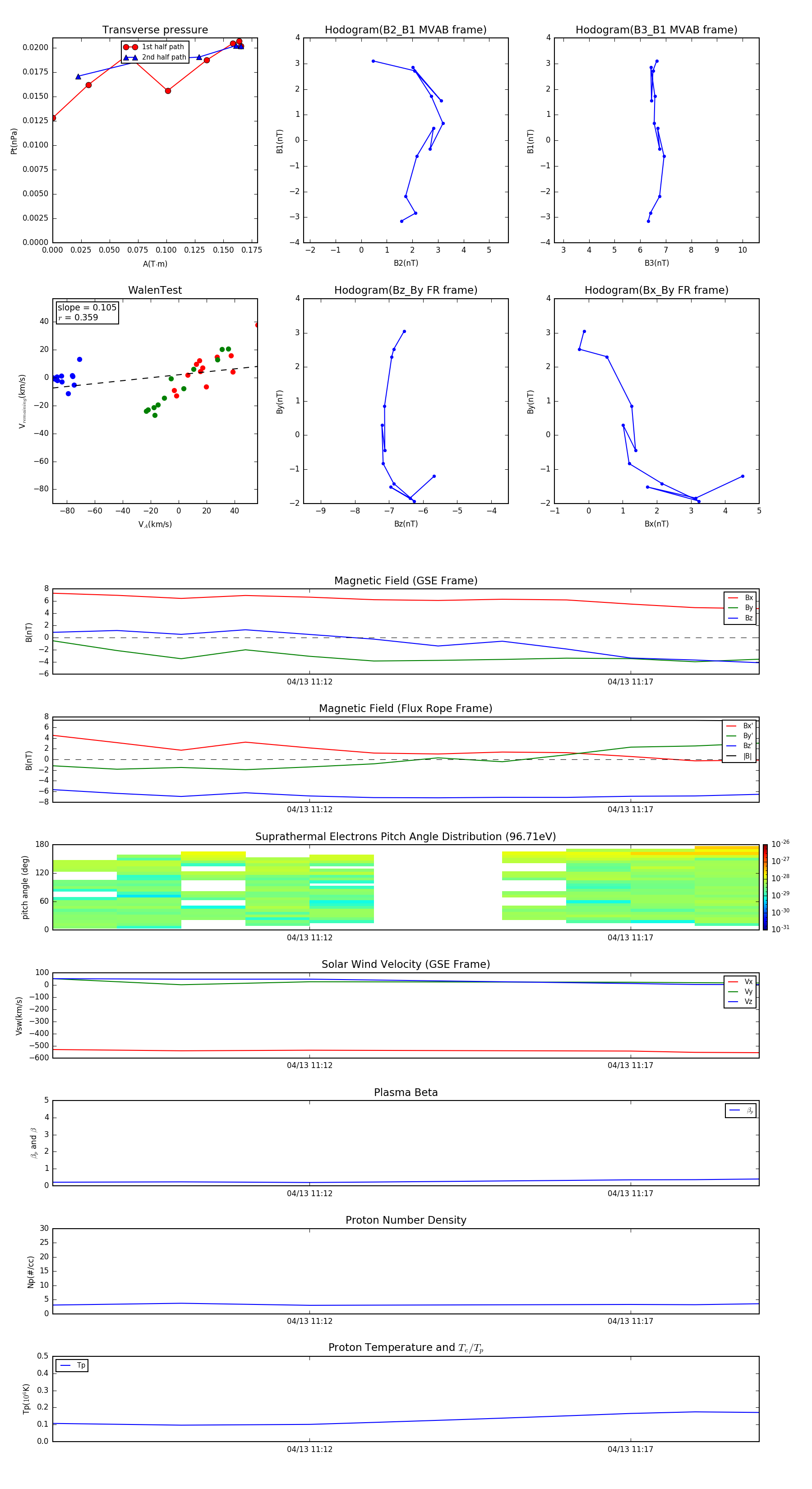Click Bx' legend entry in Flux Rope plot
Image resolution: width=812 pixels, height=1489 pixels.
(x=740, y=726)
